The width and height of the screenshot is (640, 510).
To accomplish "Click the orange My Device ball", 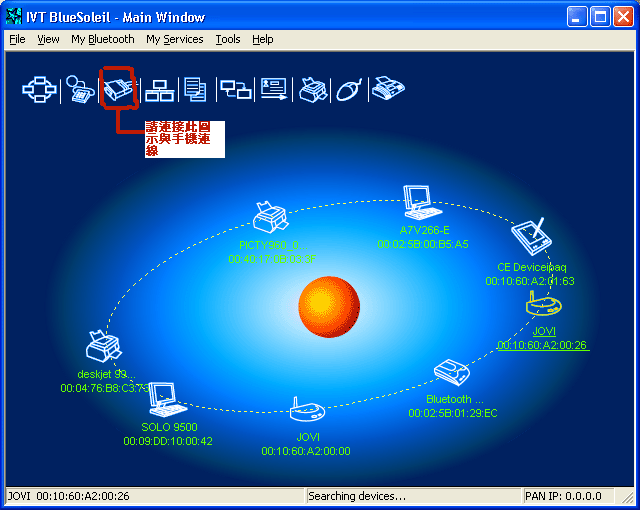I will point(329,307).
